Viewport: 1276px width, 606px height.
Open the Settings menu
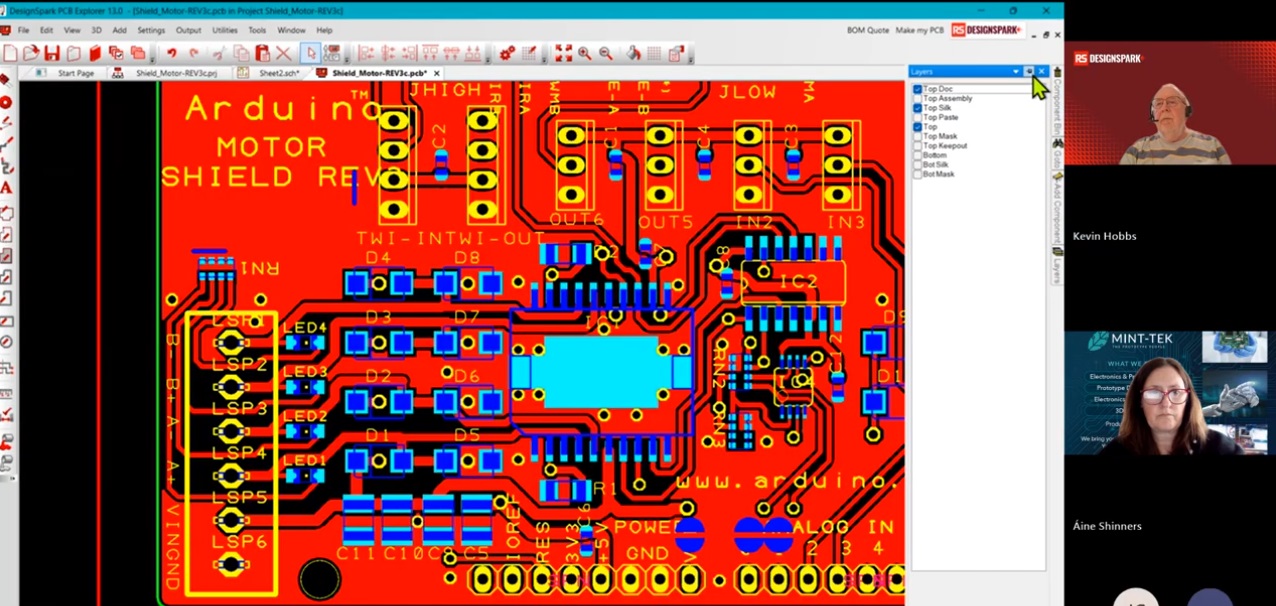pyautogui.click(x=151, y=30)
